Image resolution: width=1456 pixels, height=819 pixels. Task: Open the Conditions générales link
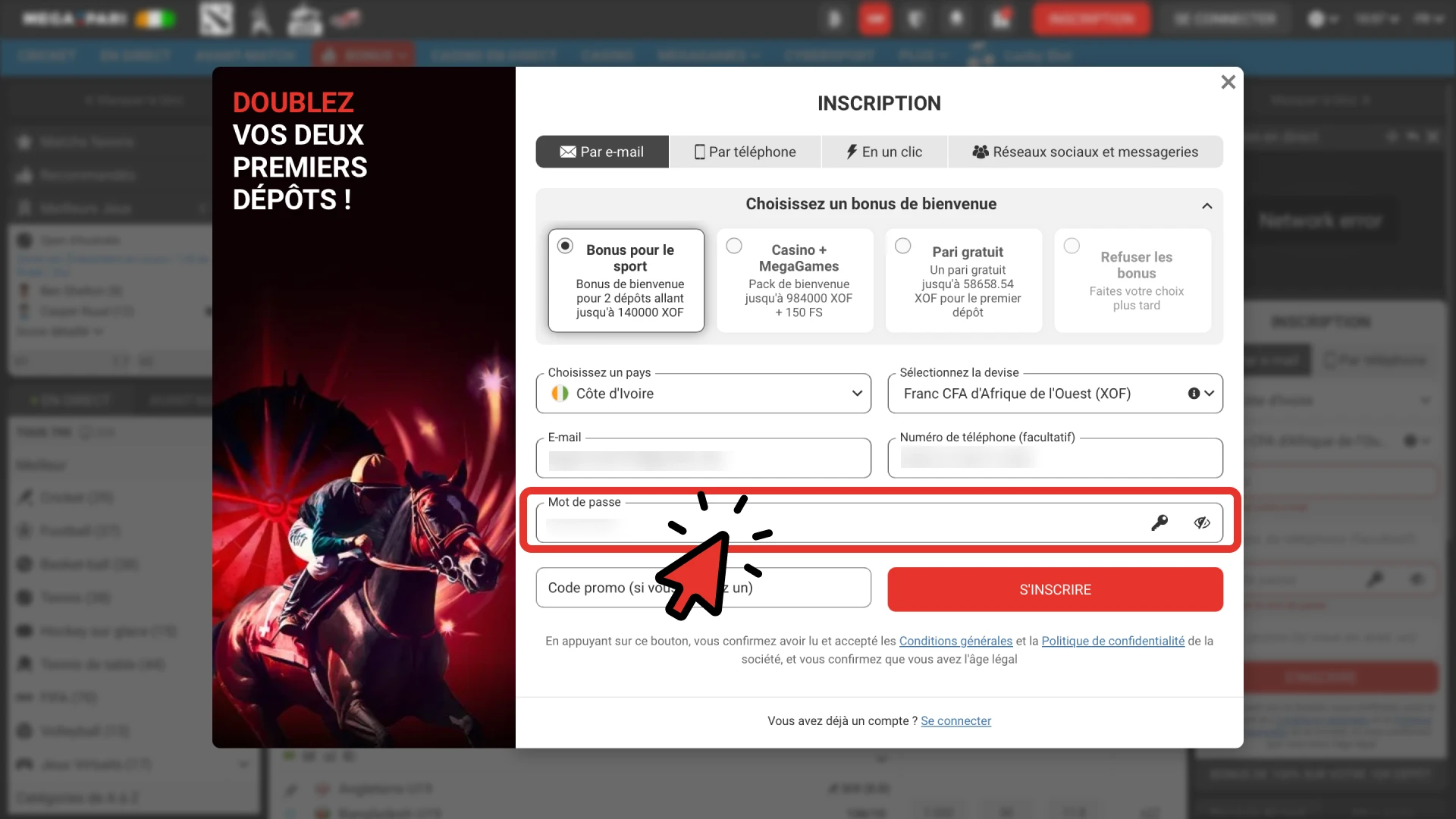(955, 641)
